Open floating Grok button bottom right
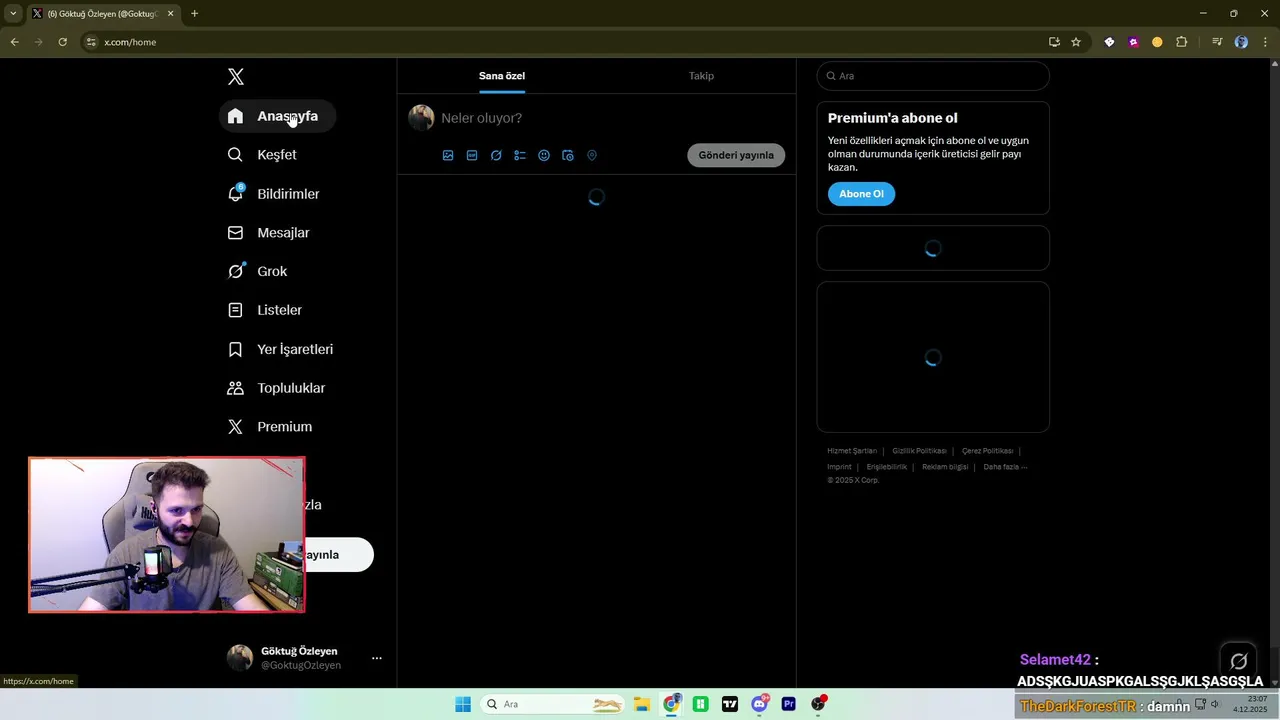This screenshot has height=720, width=1280. coord(1239,661)
